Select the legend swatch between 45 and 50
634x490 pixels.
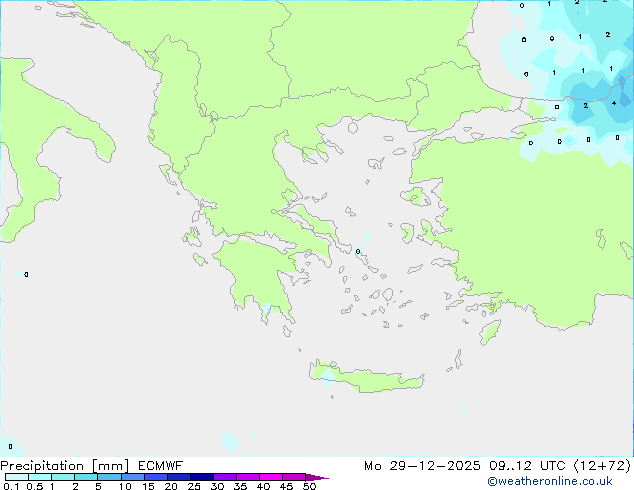pos(294,477)
